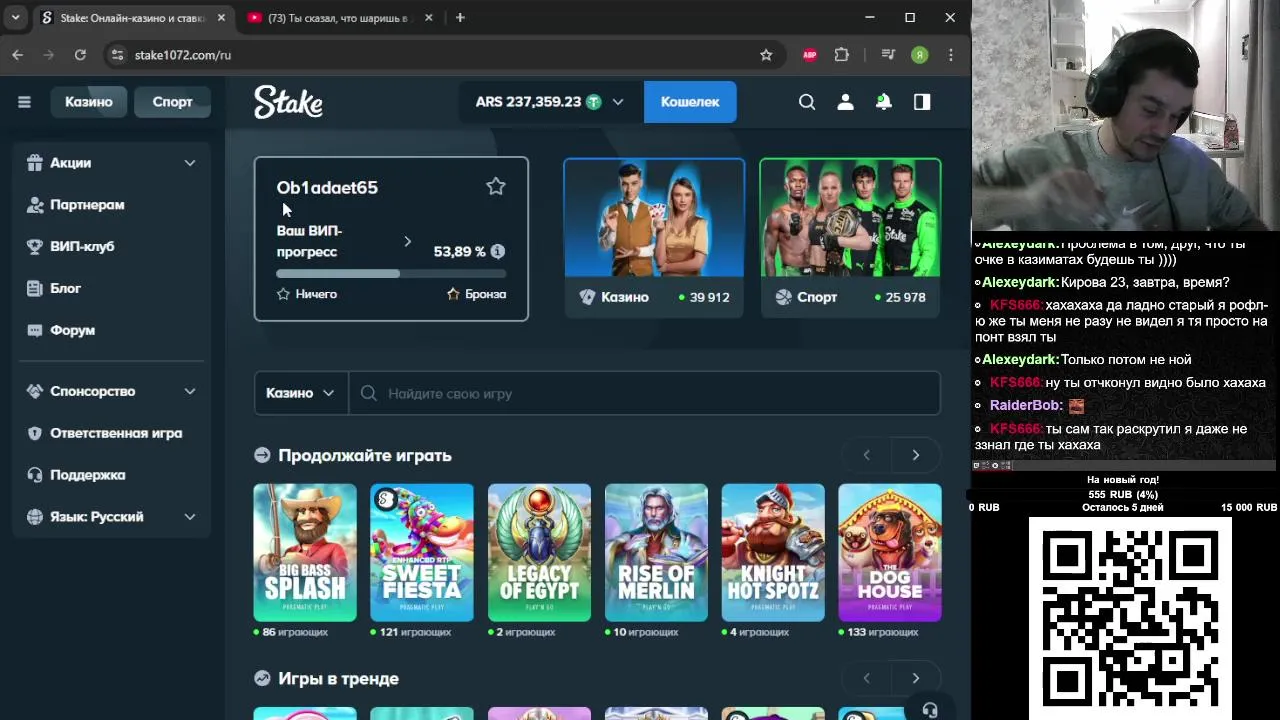Screen dimensions: 1280x720
Task: Open the Спорт promo card
Action: (850, 238)
